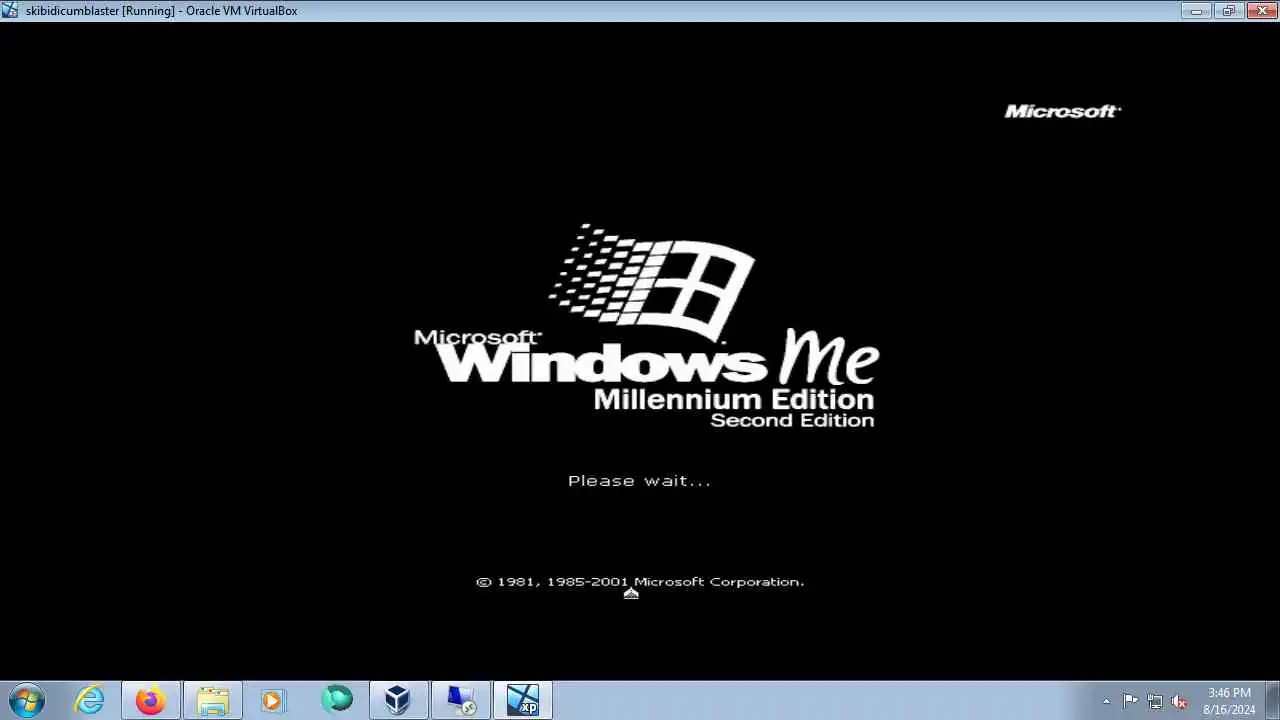Open the network tray icon
This screenshot has height=720, width=1280.
pos(1155,701)
